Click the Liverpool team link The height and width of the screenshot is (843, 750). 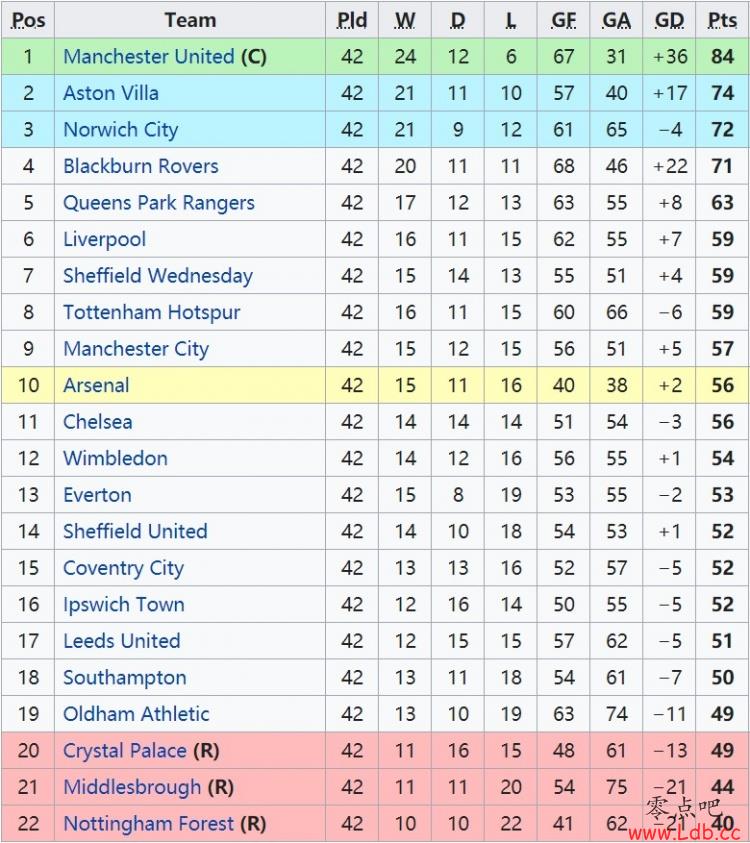point(104,240)
